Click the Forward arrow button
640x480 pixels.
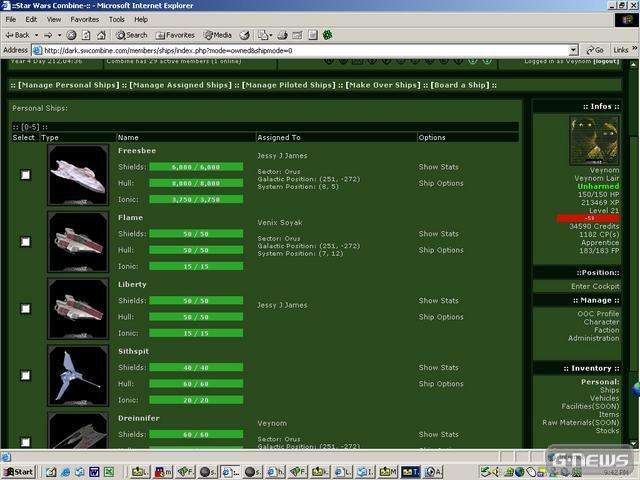click(x=48, y=35)
